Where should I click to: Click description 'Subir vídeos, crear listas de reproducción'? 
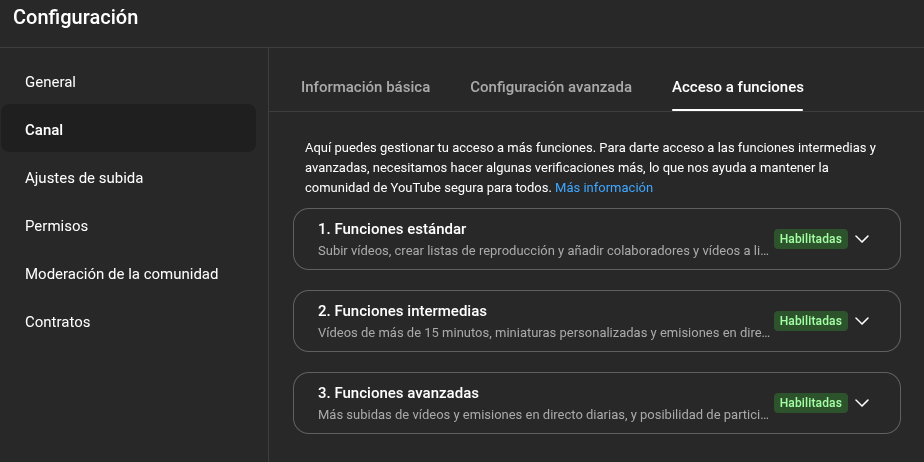tap(543, 250)
